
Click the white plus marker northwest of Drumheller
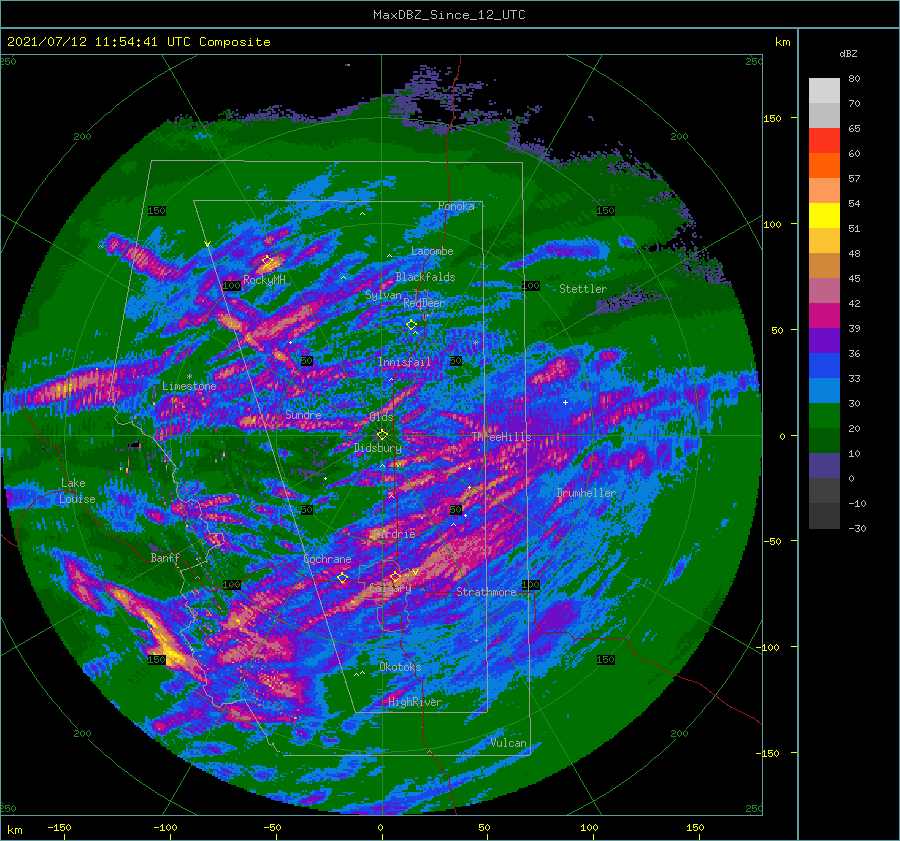[x=565, y=402]
